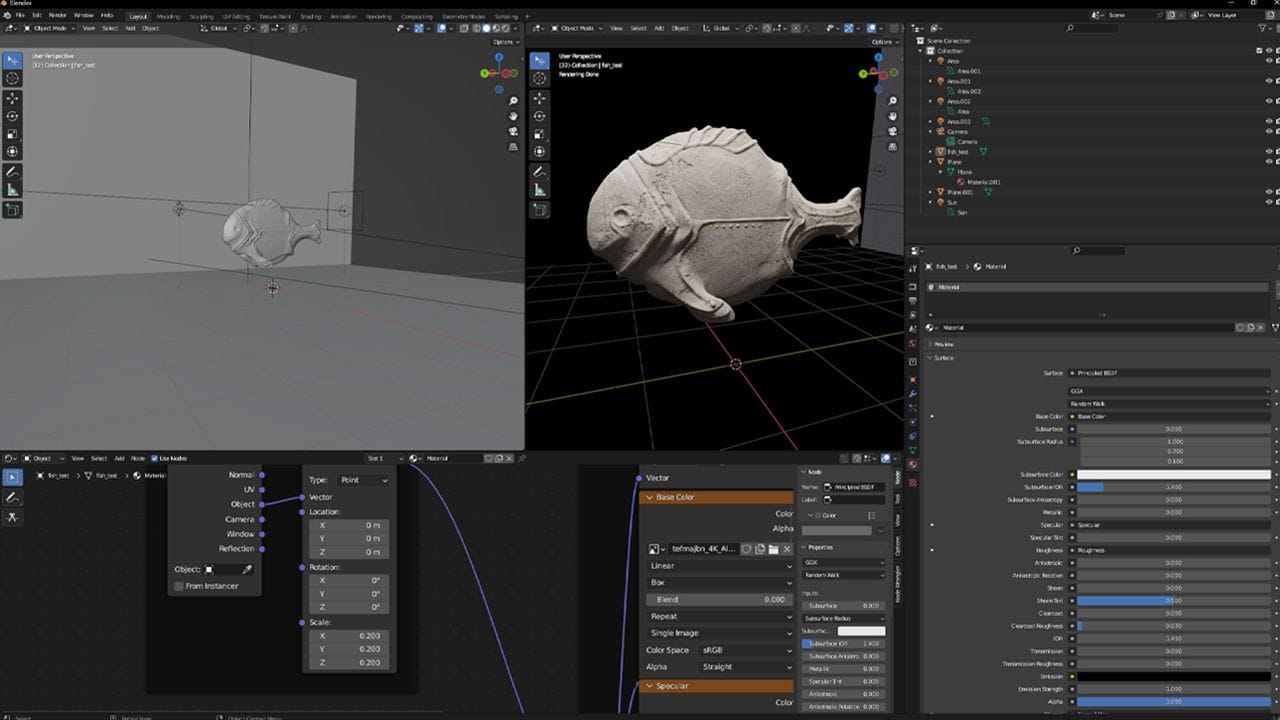Click the Options button in left viewport
The width and height of the screenshot is (1280, 720).
click(505, 42)
